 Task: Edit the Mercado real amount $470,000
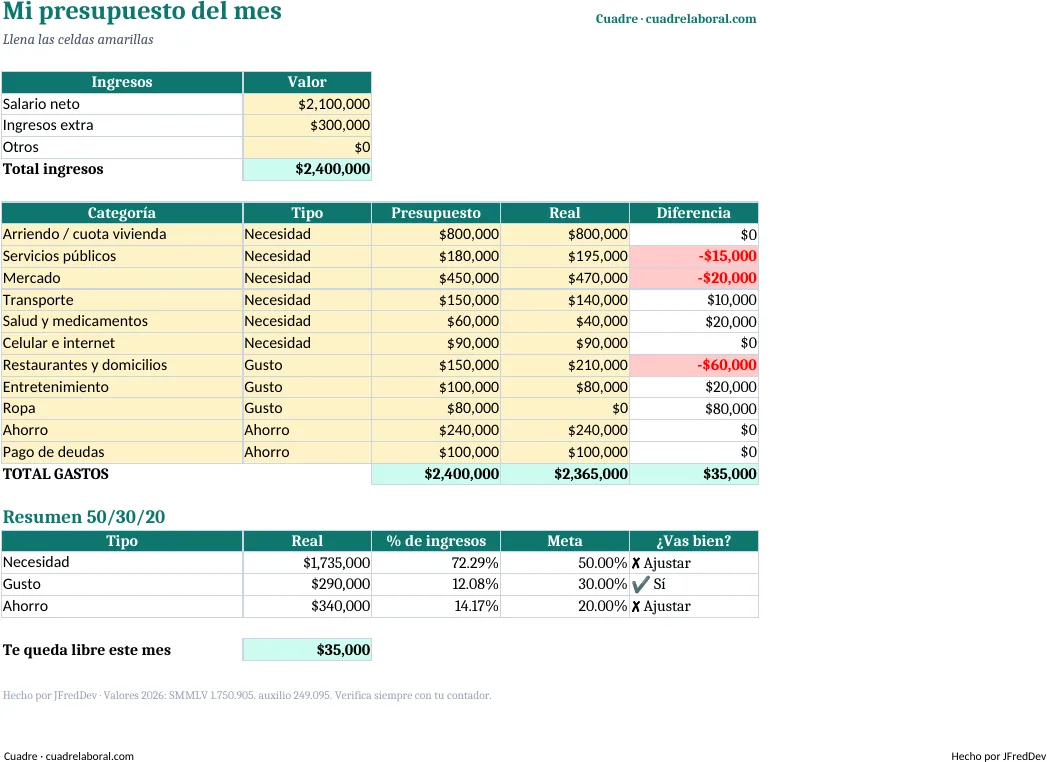pyautogui.click(x=565, y=278)
